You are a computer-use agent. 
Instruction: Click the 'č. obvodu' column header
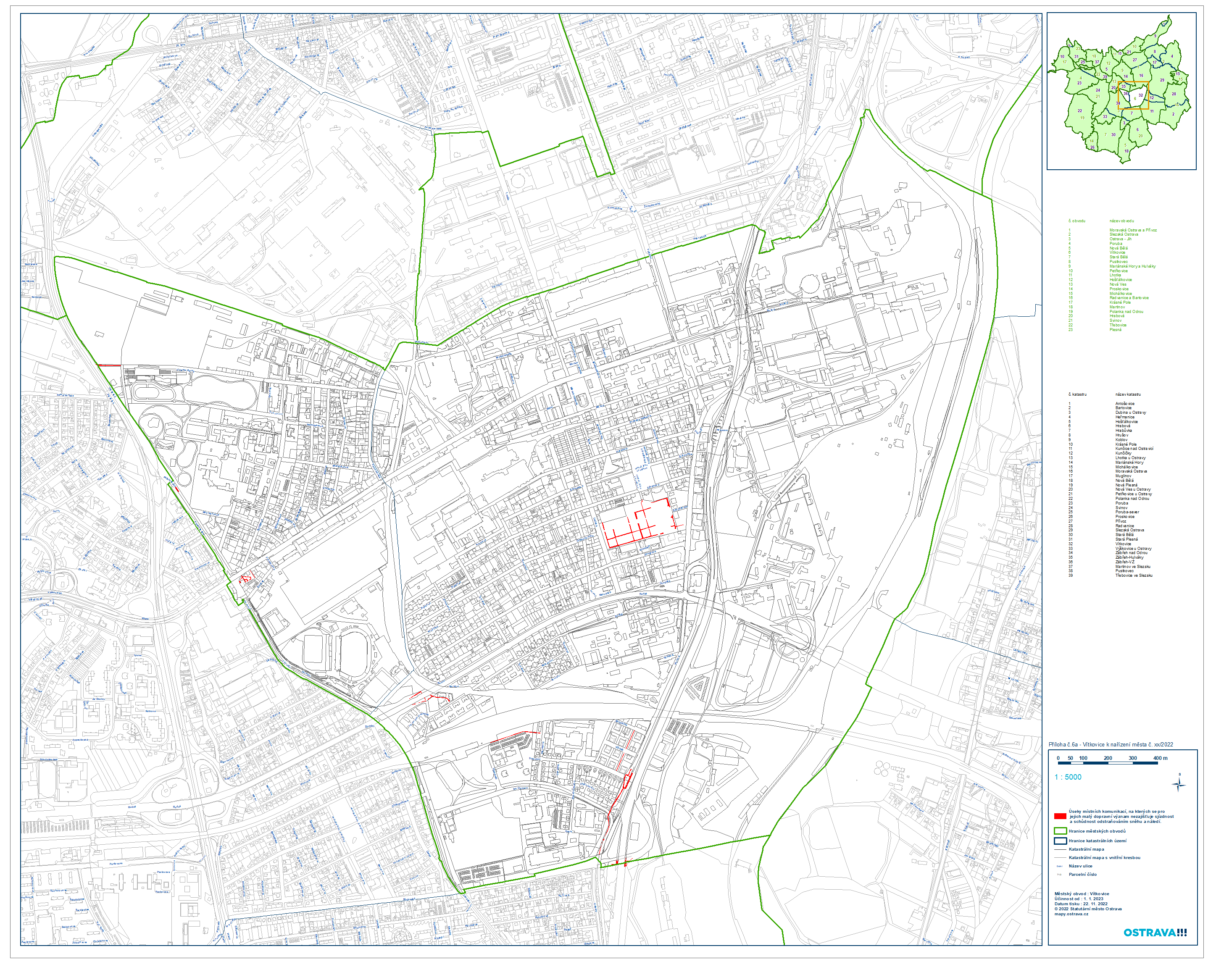[1076, 221]
